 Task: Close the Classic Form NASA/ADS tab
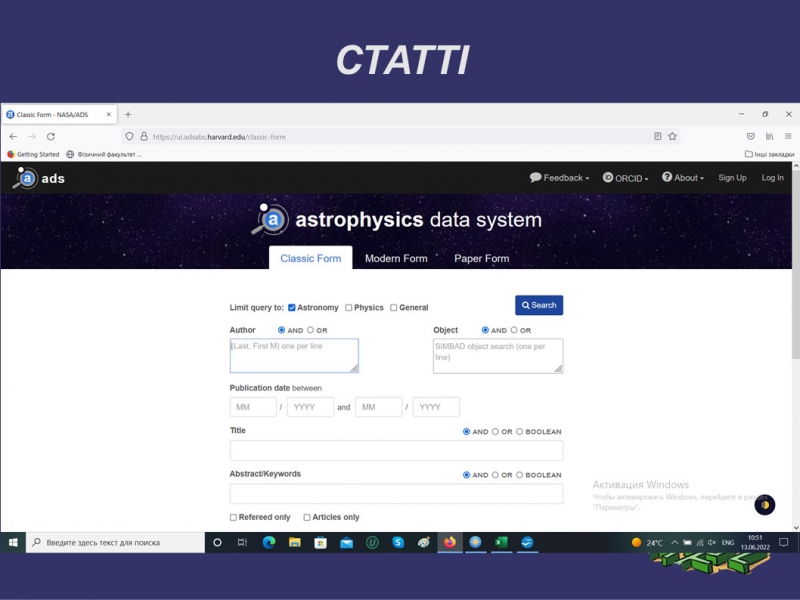tap(109, 114)
